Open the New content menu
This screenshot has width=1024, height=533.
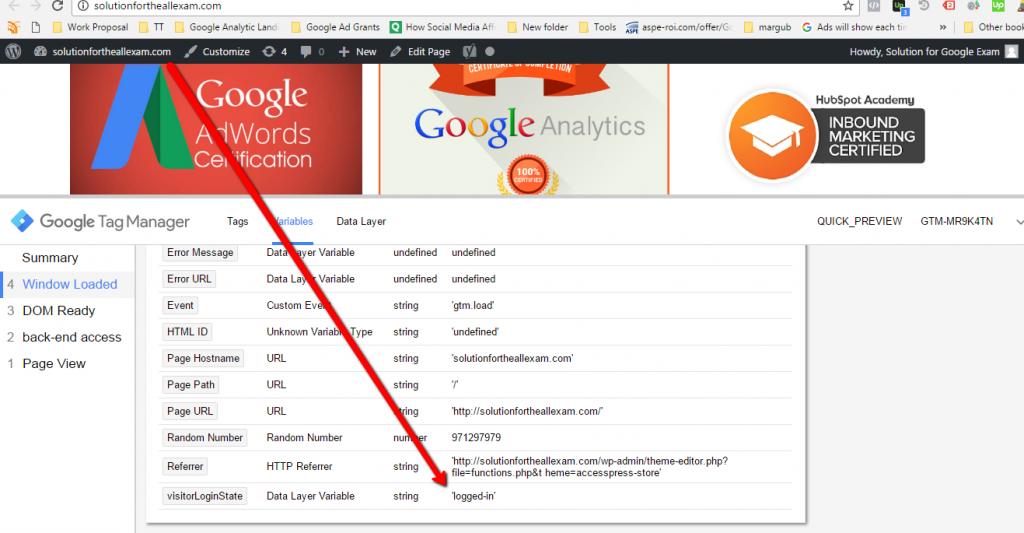pyautogui.click(x=357, y=52)
